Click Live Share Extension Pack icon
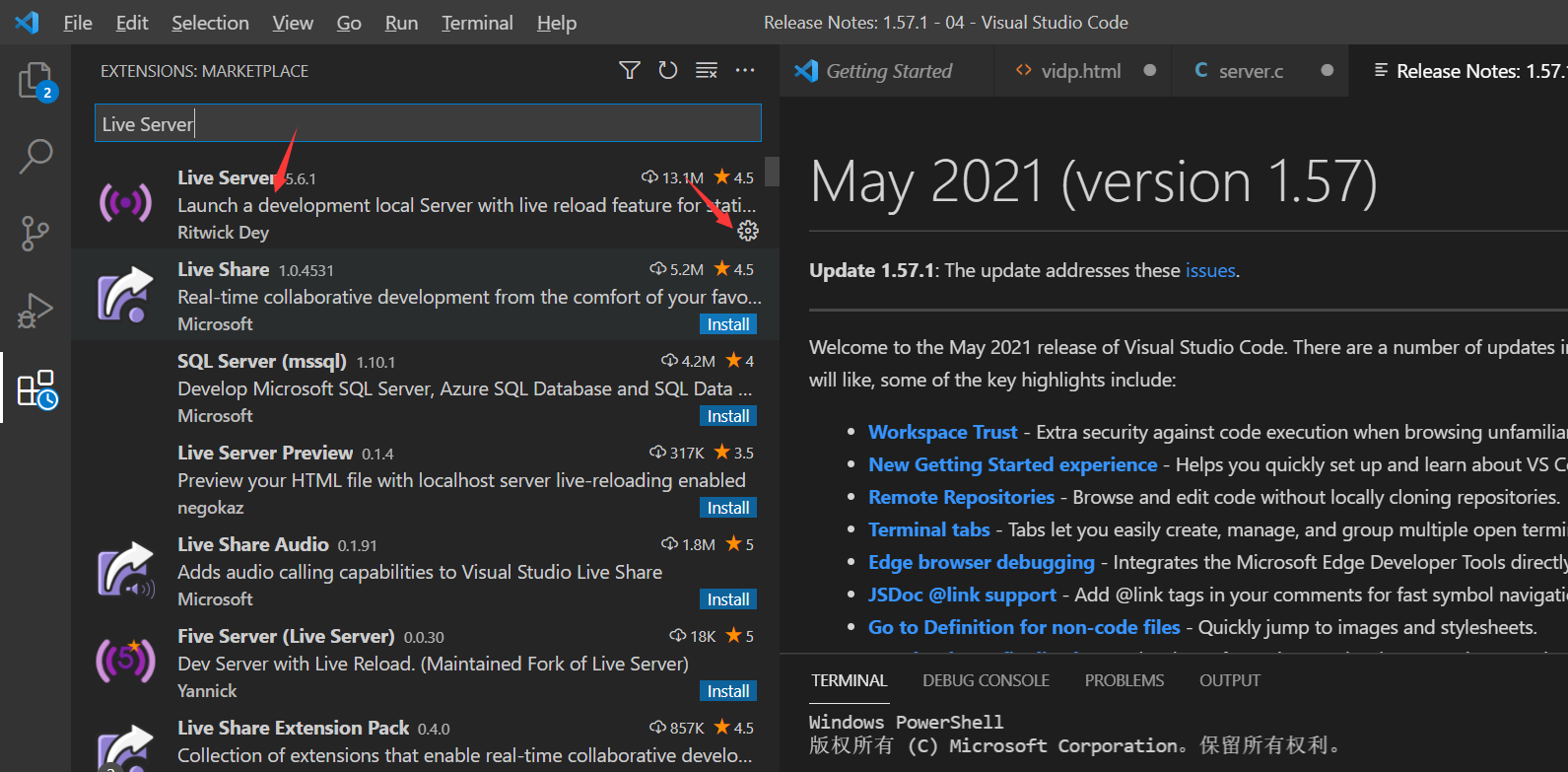 coord(125,746)
